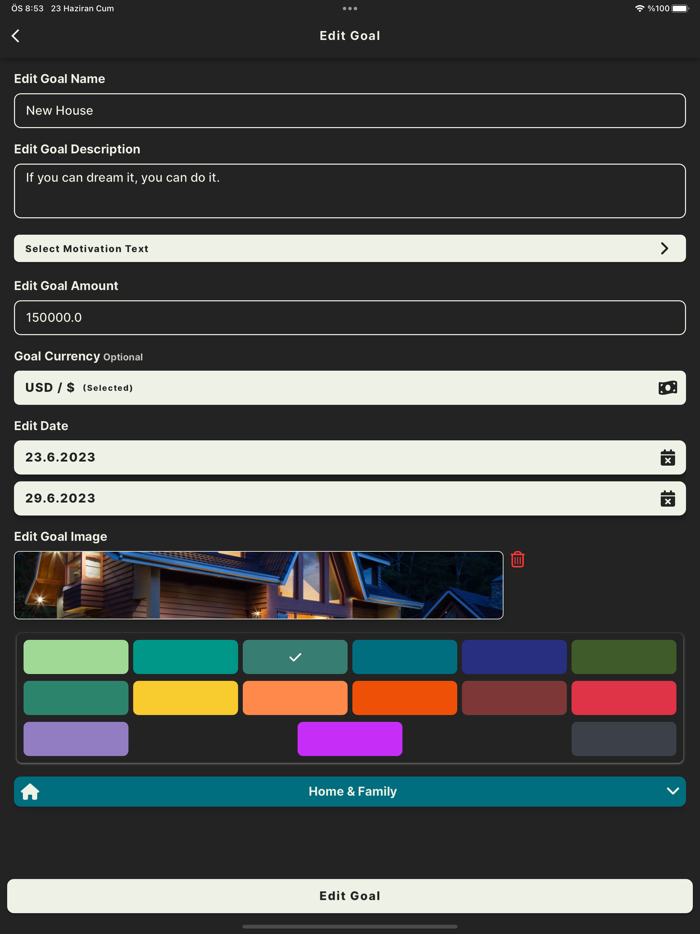Viewport: 700px width, 934px height.
Task: Select the navy blue color swatch
Action: [514, 657]
